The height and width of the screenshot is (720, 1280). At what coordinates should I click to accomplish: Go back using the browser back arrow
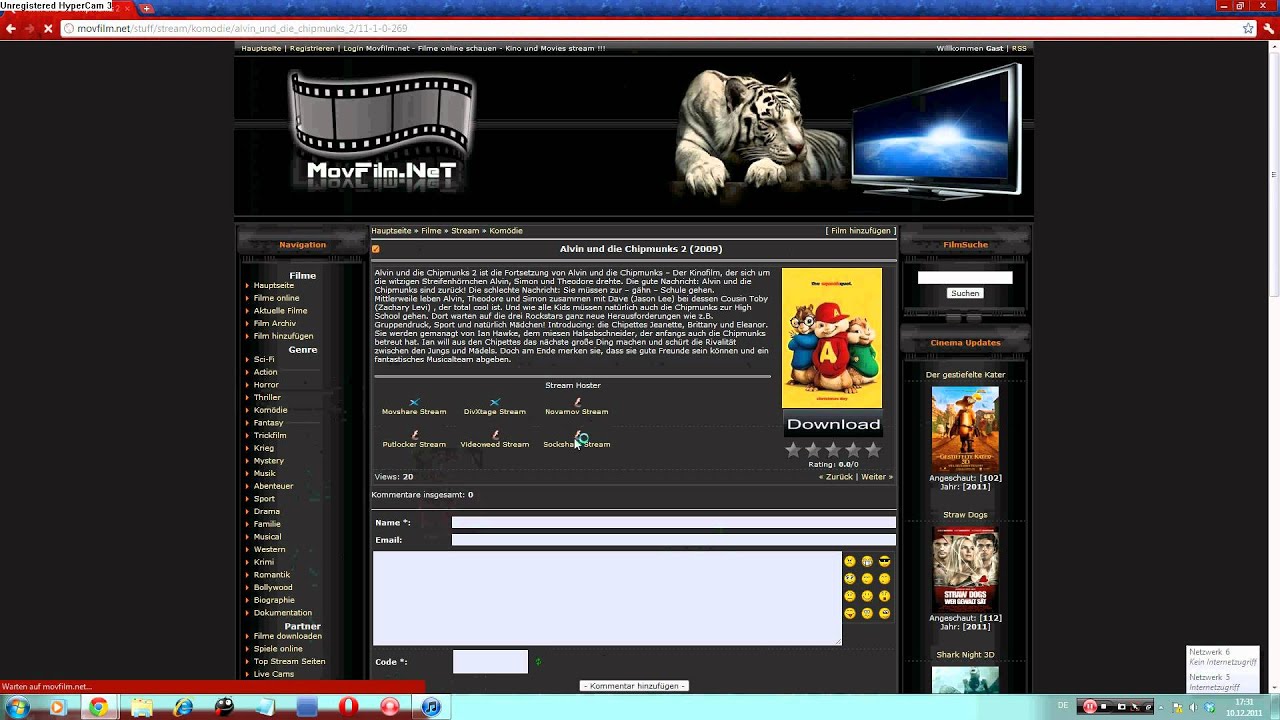[11, 29]
